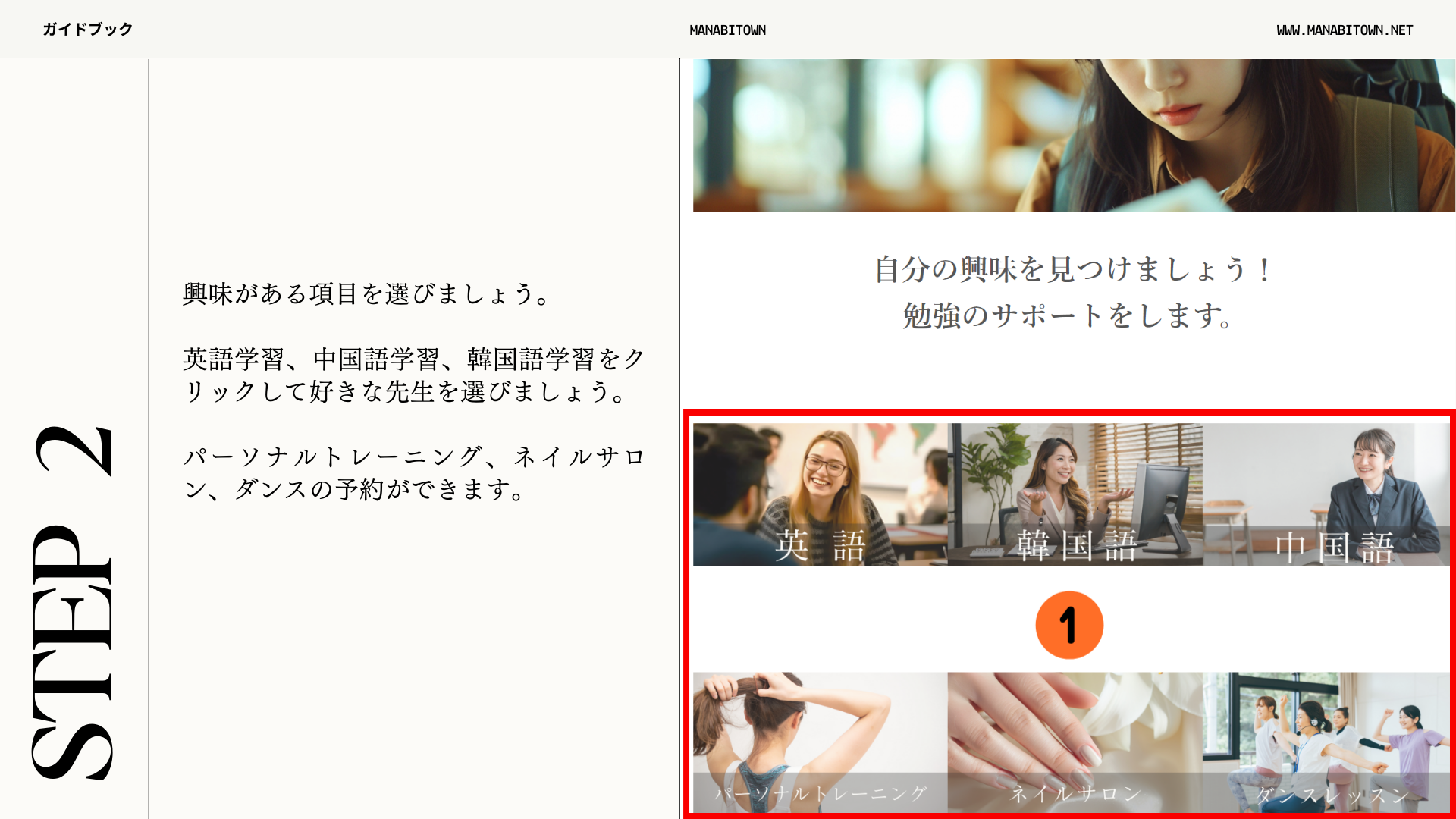Click the WWW.MANABITOWN.NET link
Viewport: 1456px width, 819px height.
1345,30
